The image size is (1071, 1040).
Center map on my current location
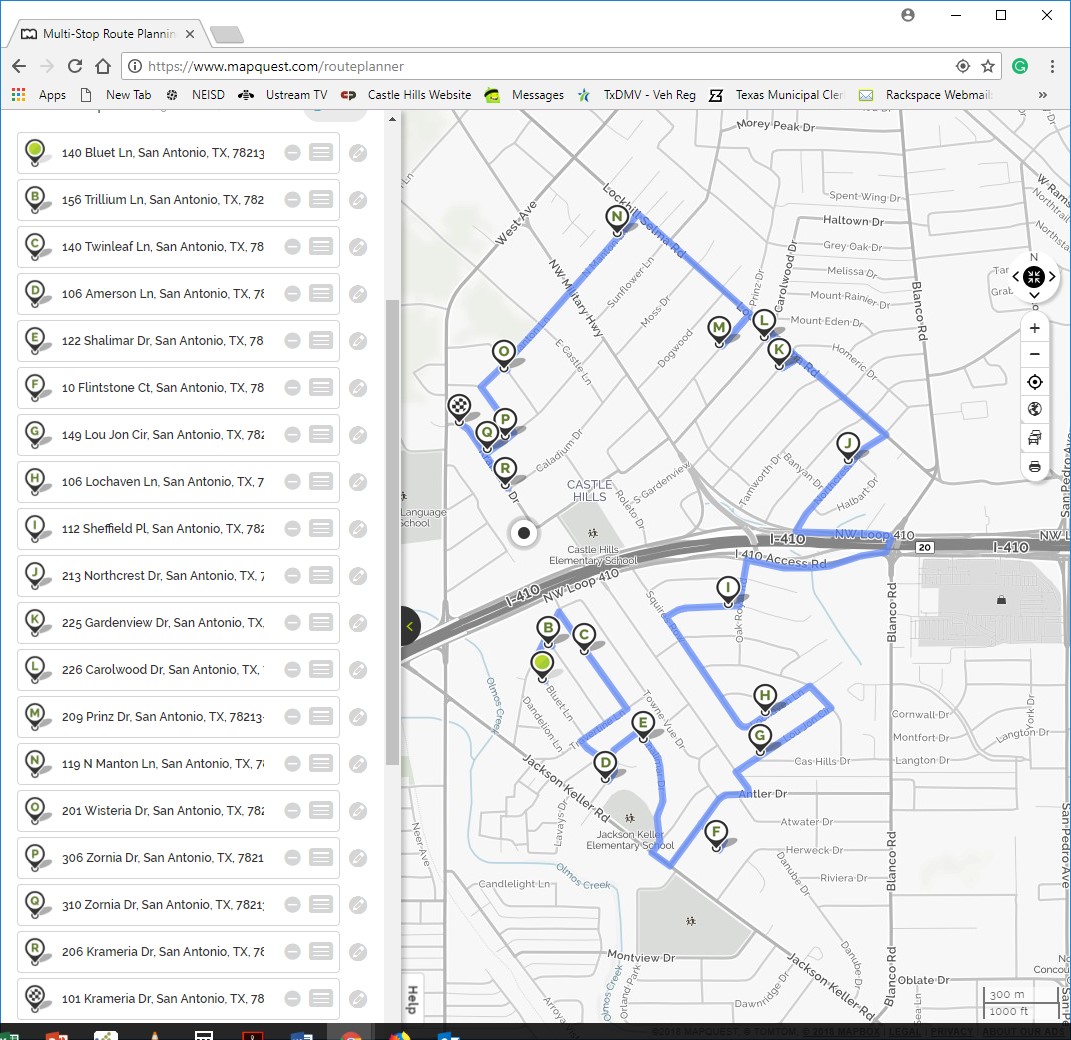[x=1034, y=382]
